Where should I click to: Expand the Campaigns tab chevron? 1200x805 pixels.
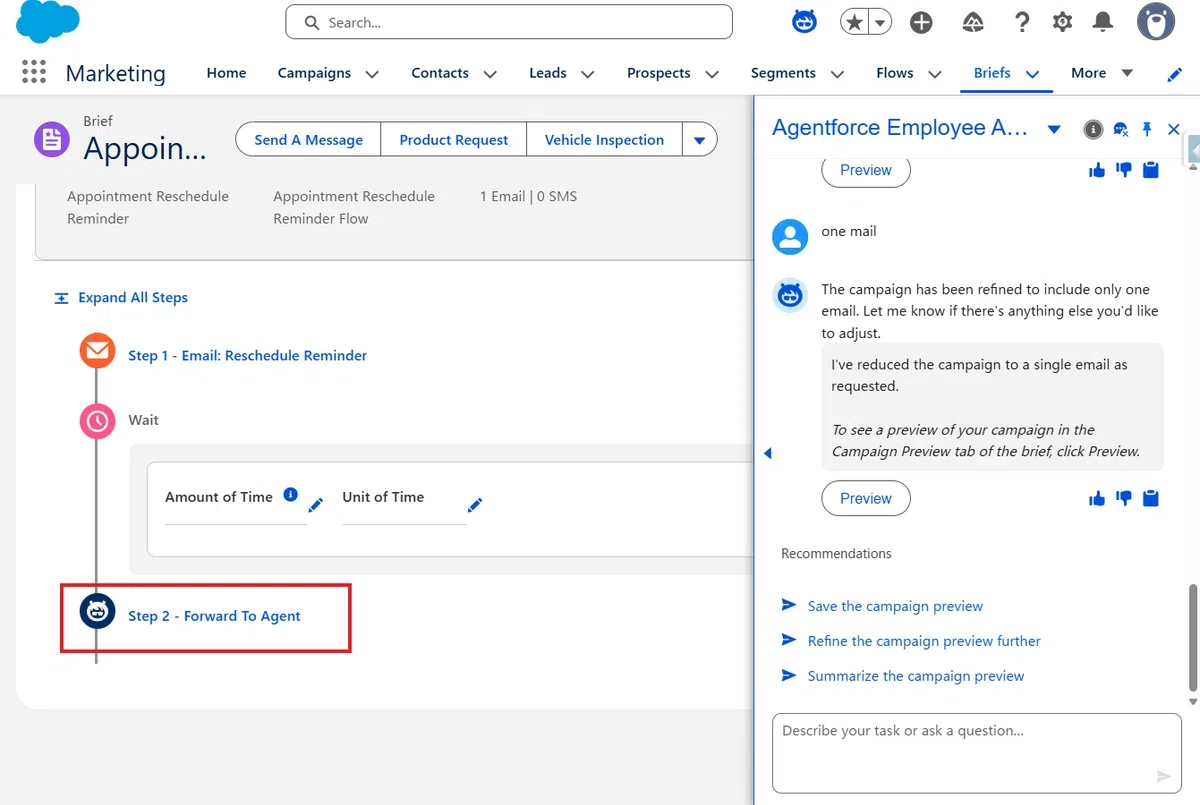[x=372, y=74]
